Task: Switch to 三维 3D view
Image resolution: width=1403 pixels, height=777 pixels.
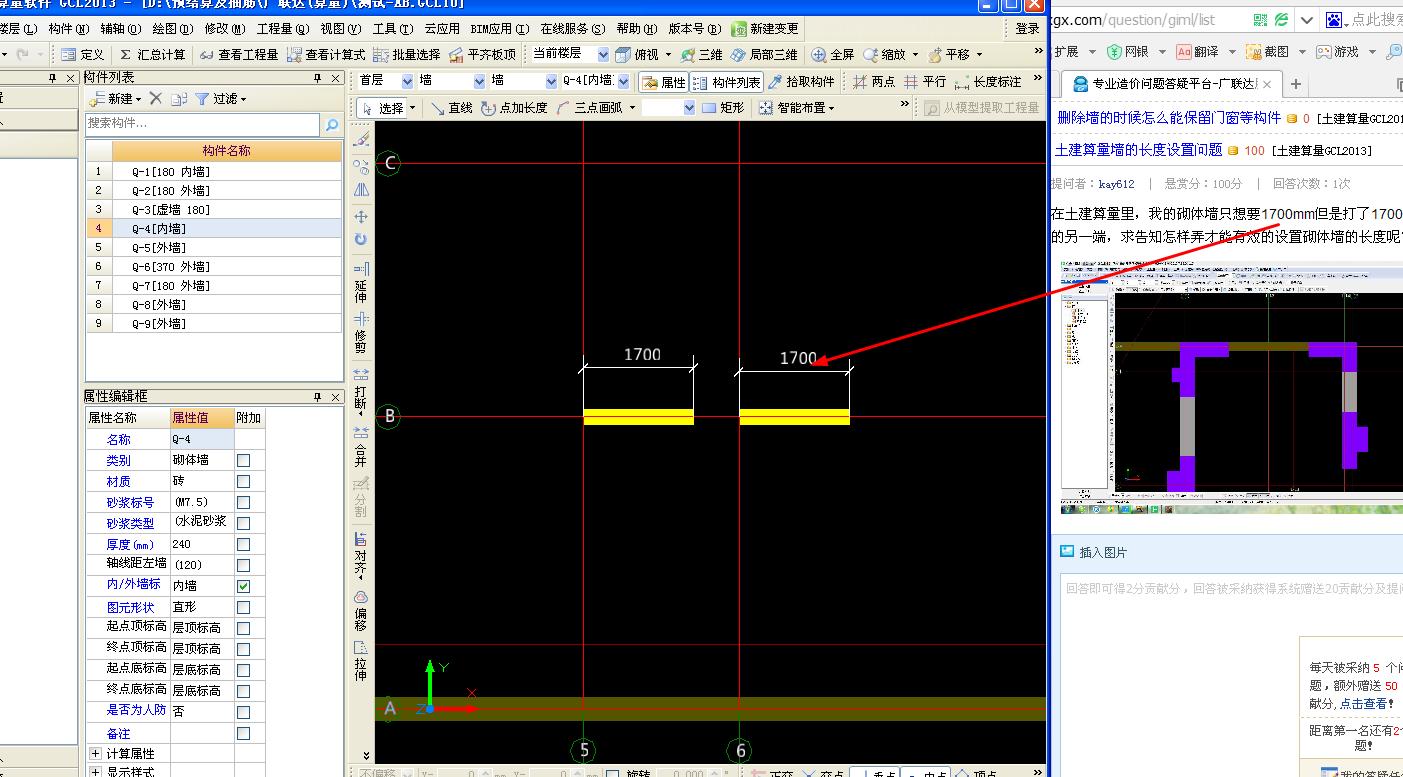Action: [x=701, y=54]
